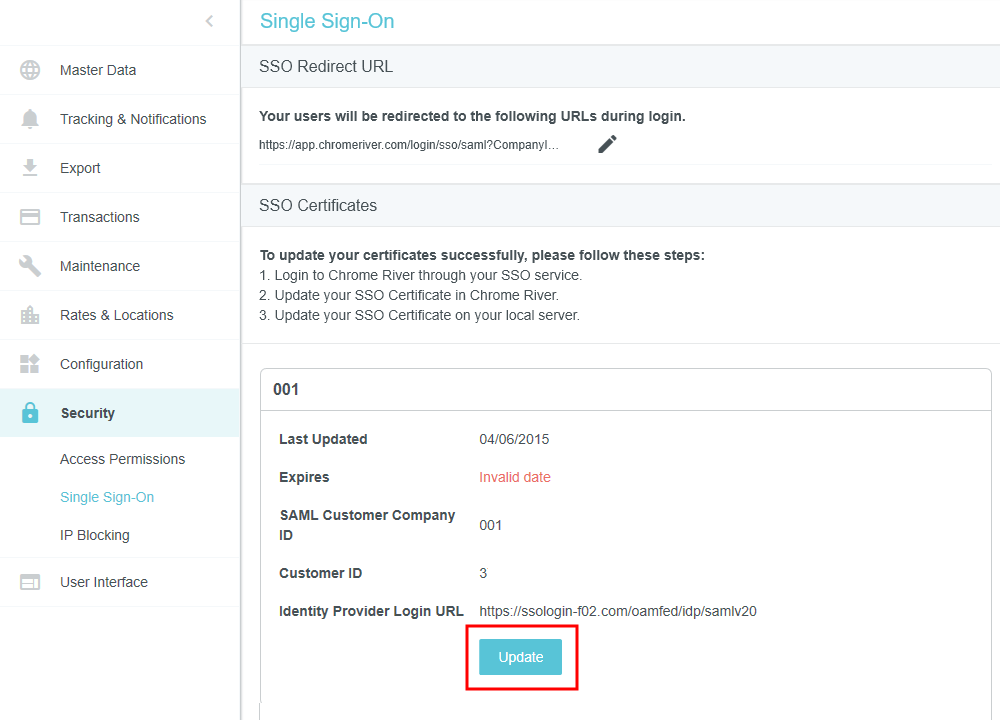Edit SSO redirect URL with pencil icon

[x=607, y=144]
